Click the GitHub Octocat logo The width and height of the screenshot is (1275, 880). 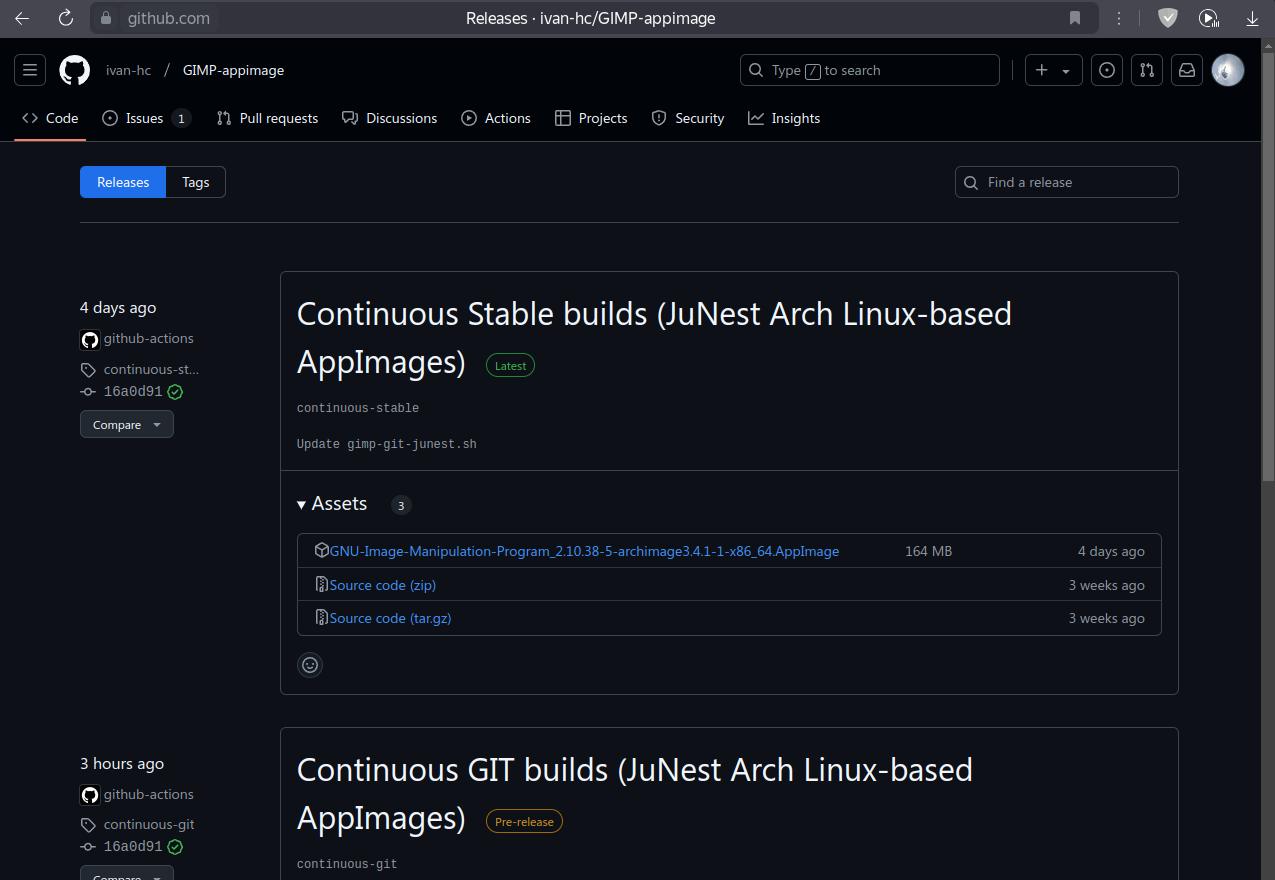[x=75, y=70]
